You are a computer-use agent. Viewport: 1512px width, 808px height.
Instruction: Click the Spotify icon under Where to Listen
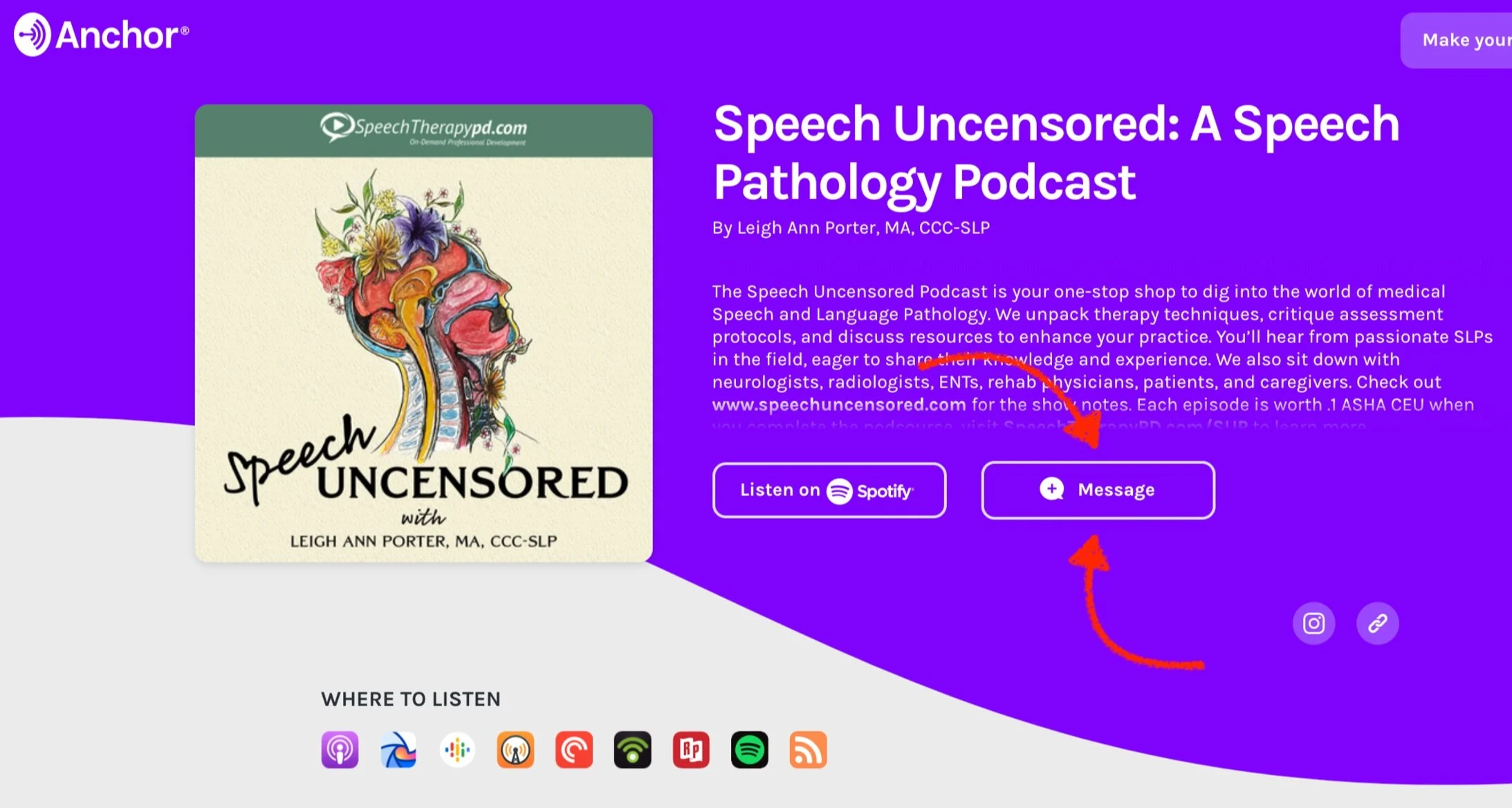click(x=750, y=749)
